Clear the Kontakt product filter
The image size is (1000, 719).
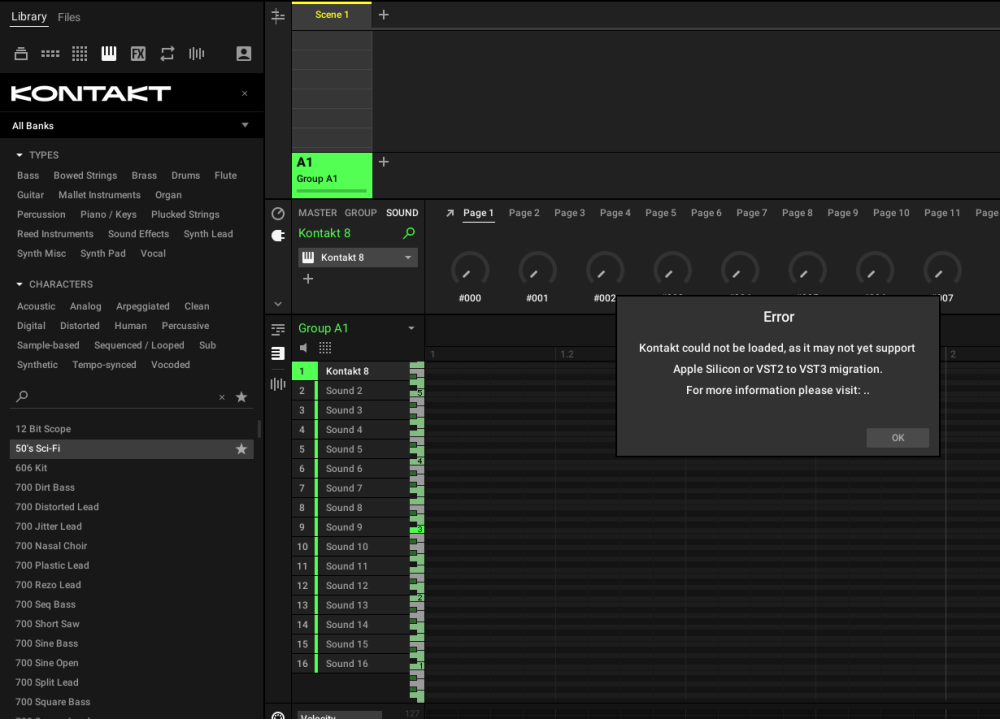(244, 93)
